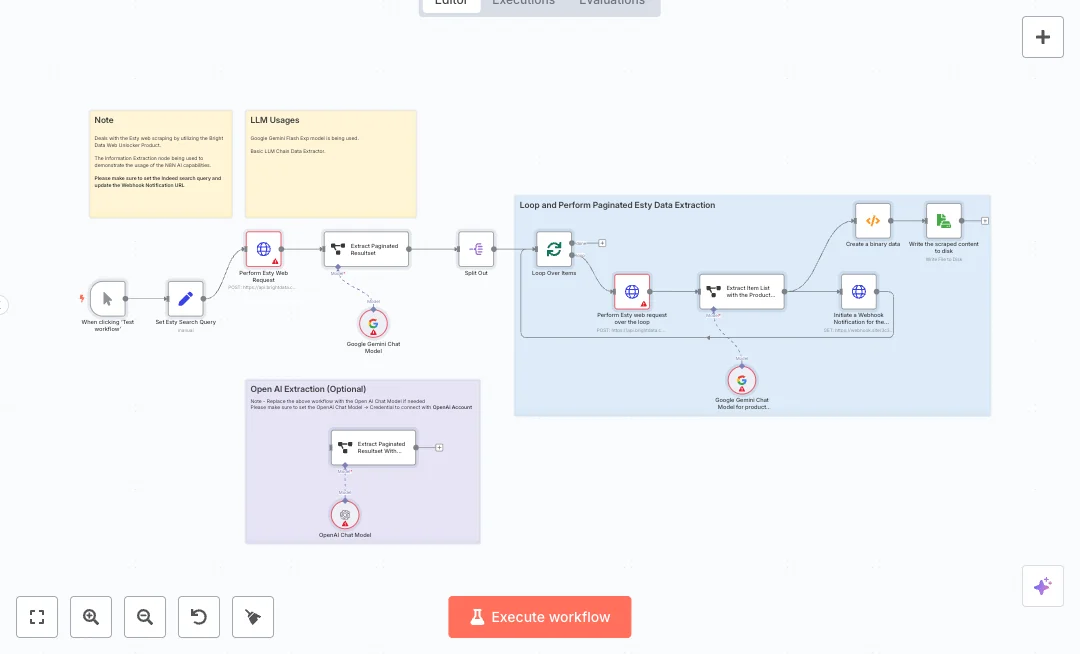Image resolution: width=1080 pixels, height=654 pixels.
Task: Tidy up the workflow with the broom icon
Action: 253,617
